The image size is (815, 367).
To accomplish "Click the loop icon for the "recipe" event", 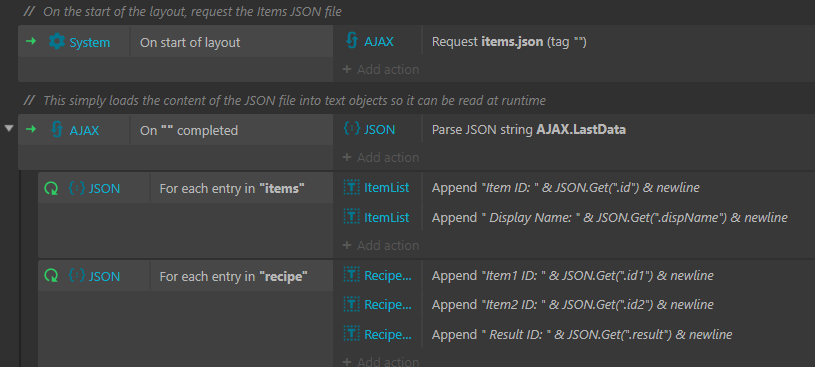I will [x=51, y=276].
